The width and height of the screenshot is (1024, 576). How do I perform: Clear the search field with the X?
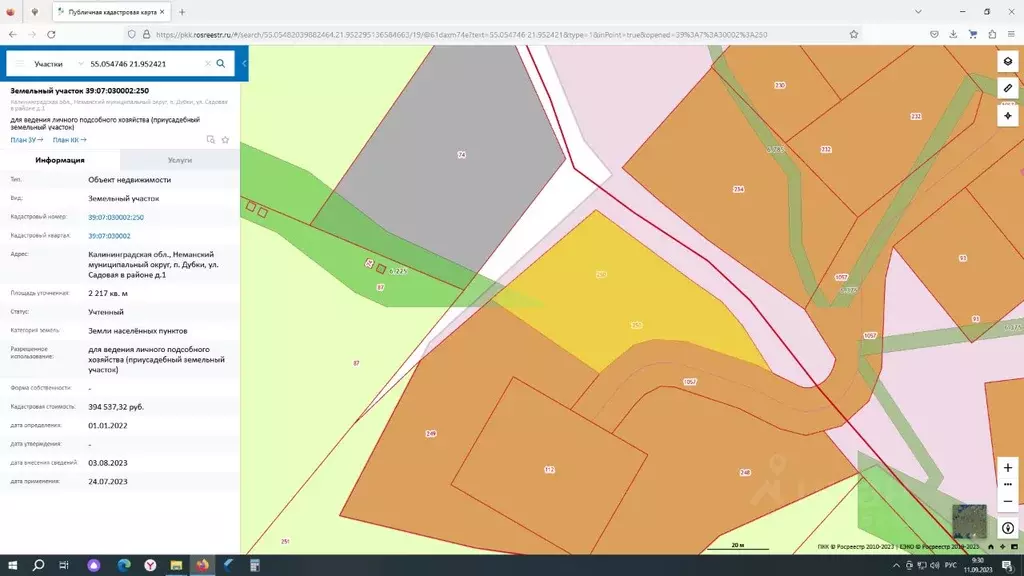(208, 63)
